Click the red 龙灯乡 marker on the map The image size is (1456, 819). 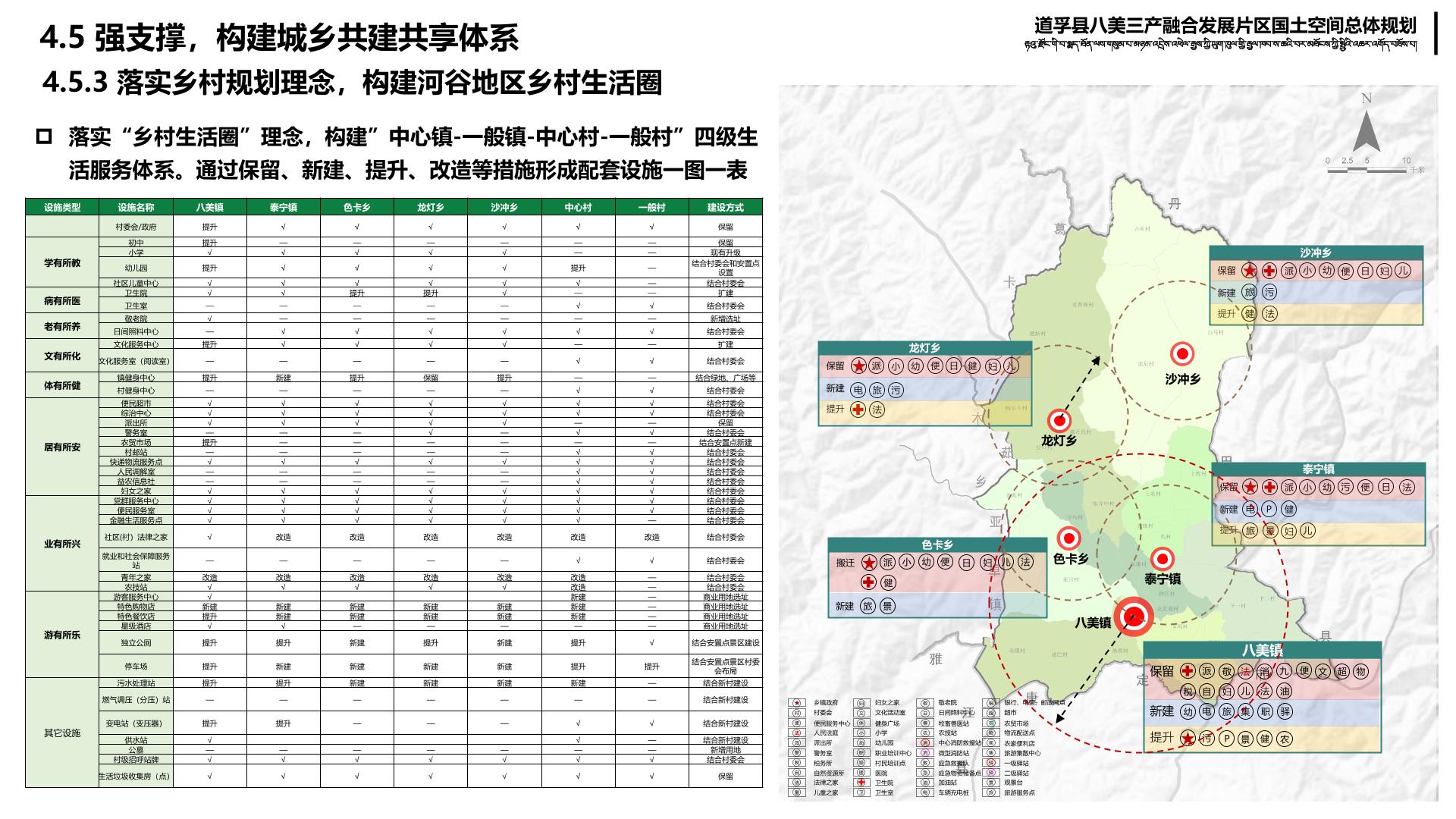[x=1059, y=421]
